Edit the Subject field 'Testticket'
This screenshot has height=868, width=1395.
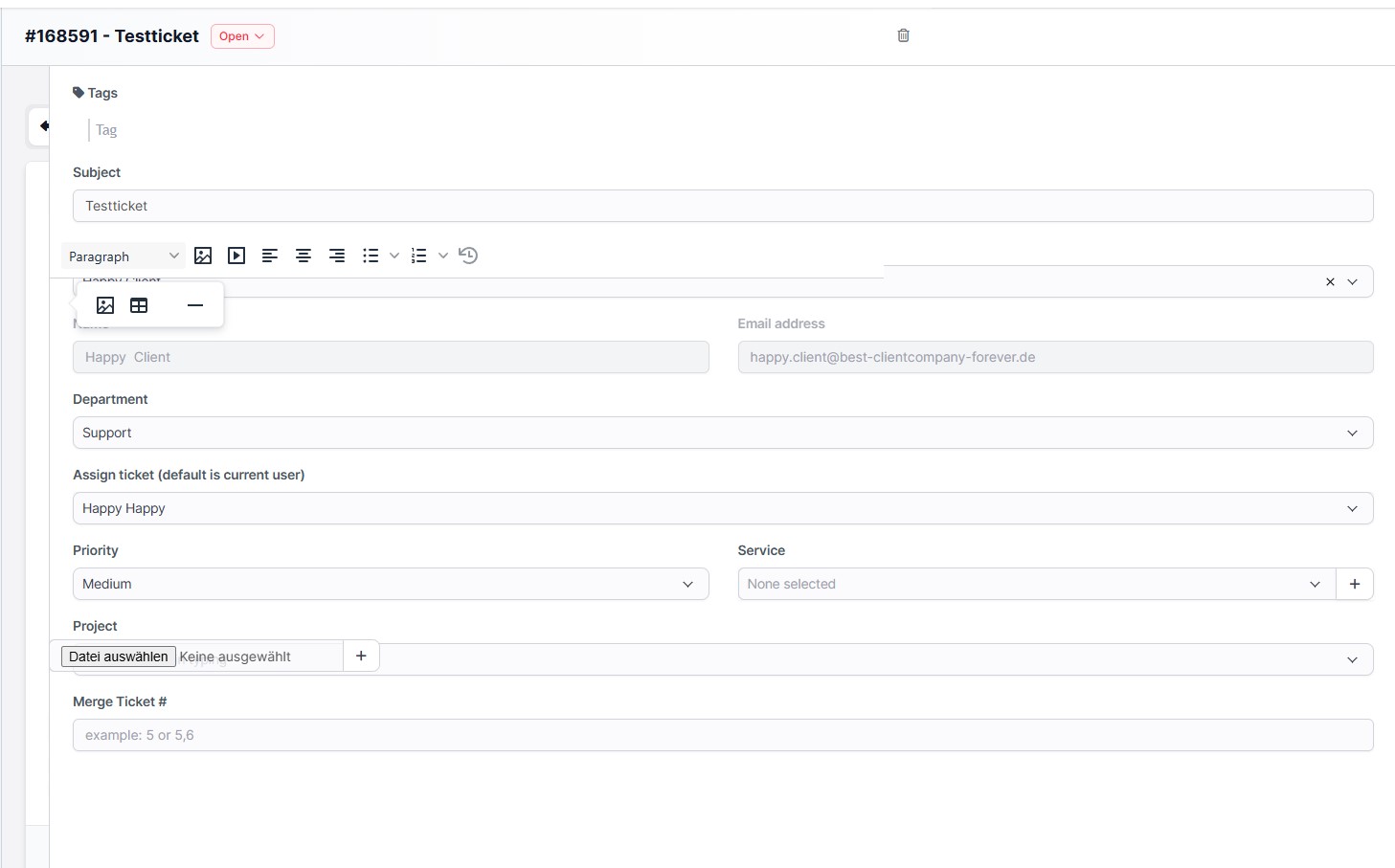(723, 206)
